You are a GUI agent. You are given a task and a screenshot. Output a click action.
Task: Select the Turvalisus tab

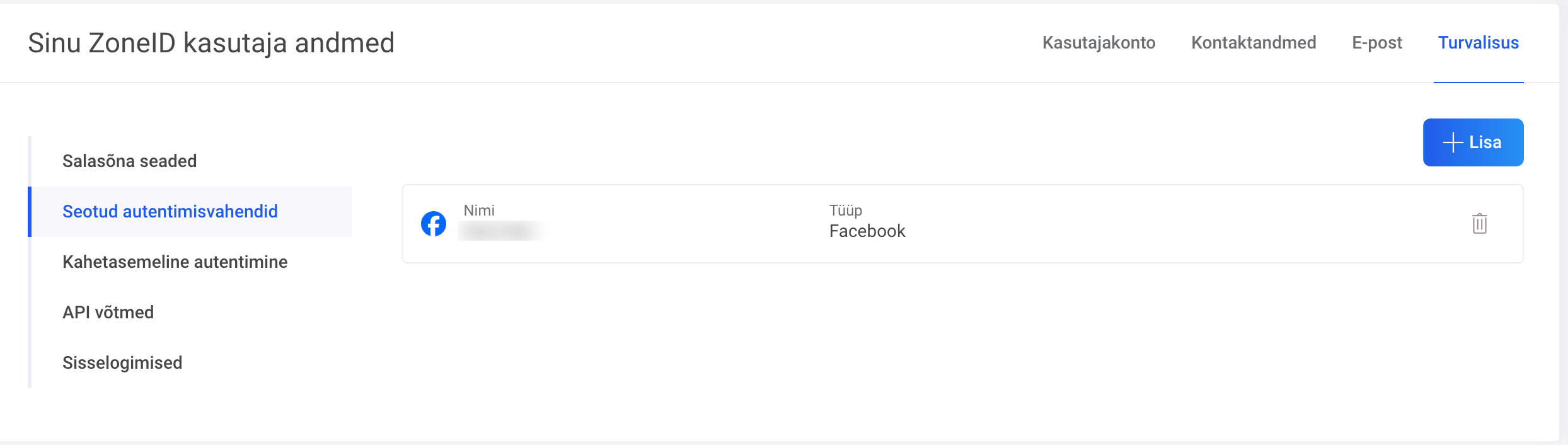[x=1478, y=43]
